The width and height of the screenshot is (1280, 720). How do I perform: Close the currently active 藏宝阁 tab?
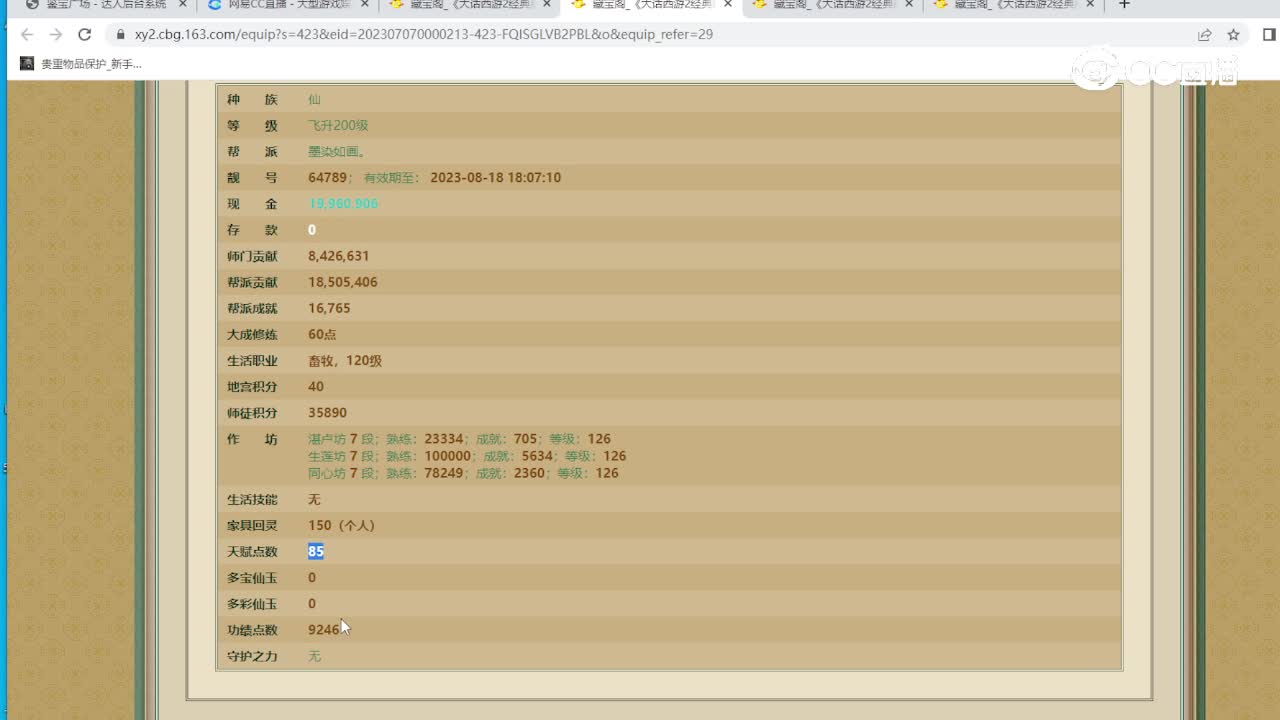[x=728, y=5]
